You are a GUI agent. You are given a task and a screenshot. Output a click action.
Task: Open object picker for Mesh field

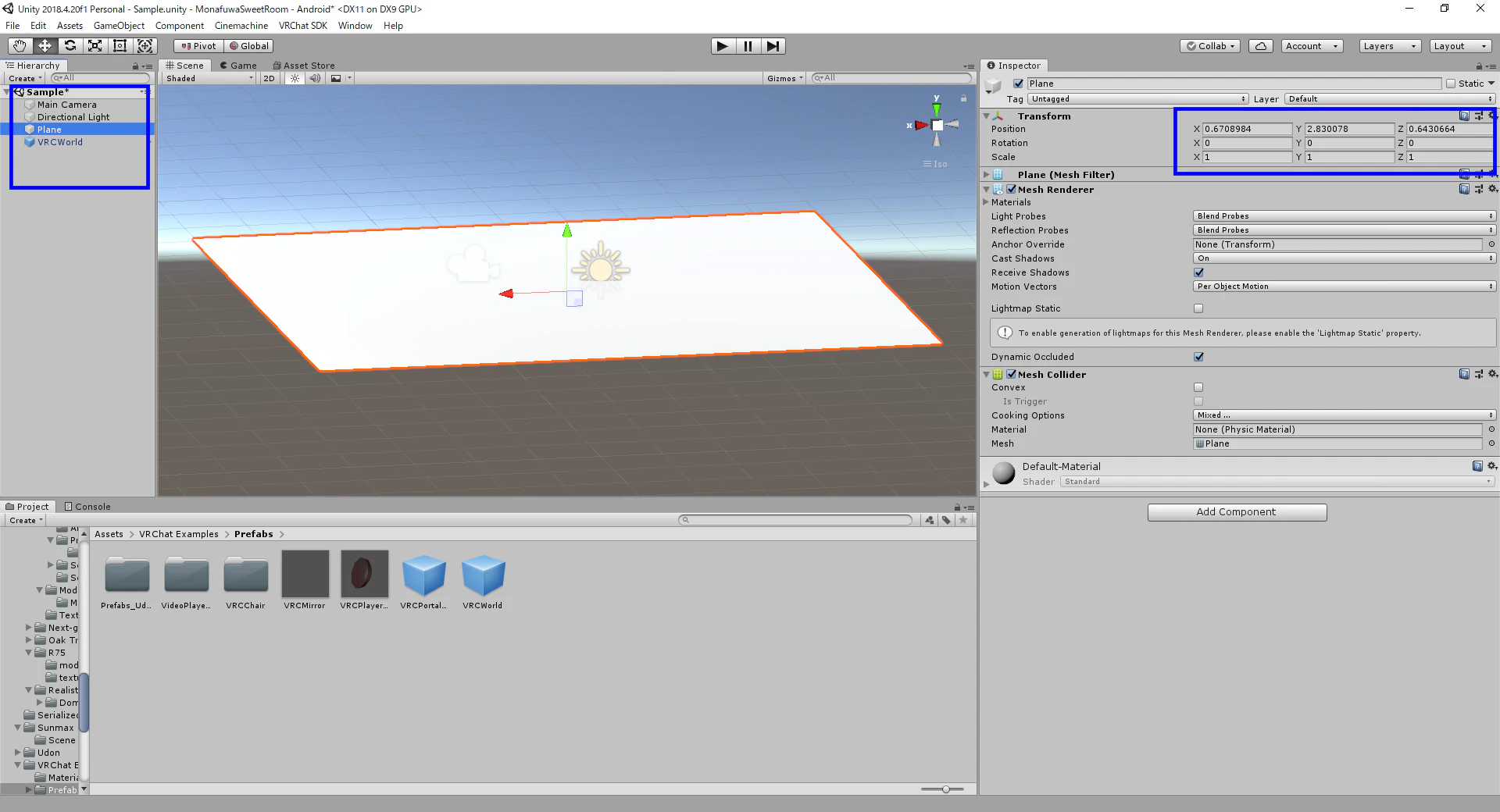(x=1491, y=443)
